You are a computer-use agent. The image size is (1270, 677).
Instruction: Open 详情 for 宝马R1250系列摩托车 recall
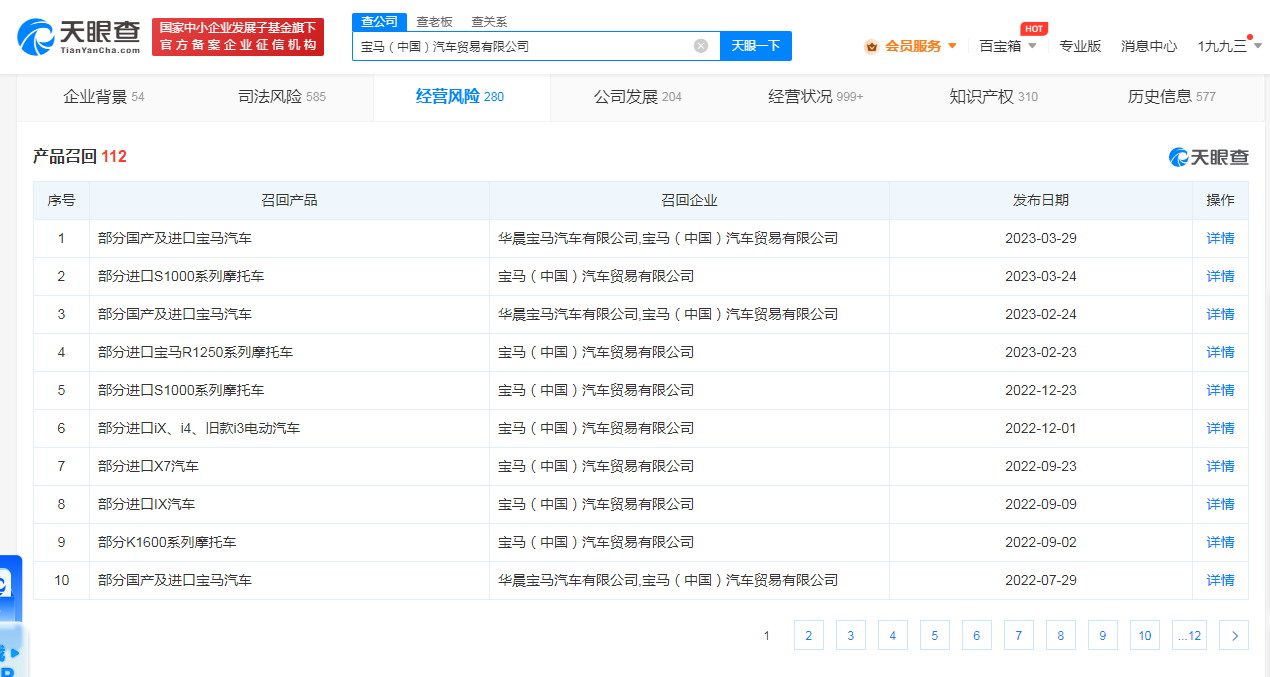coord(1220,352)
